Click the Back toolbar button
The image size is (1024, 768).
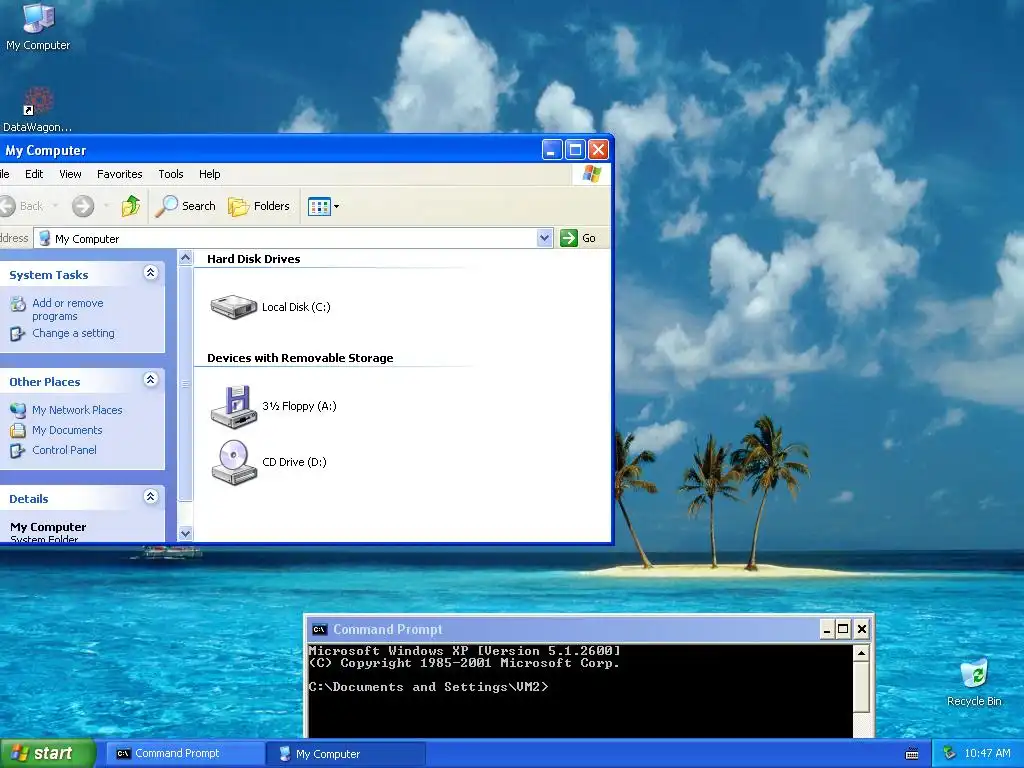click(x=22, y=206)
